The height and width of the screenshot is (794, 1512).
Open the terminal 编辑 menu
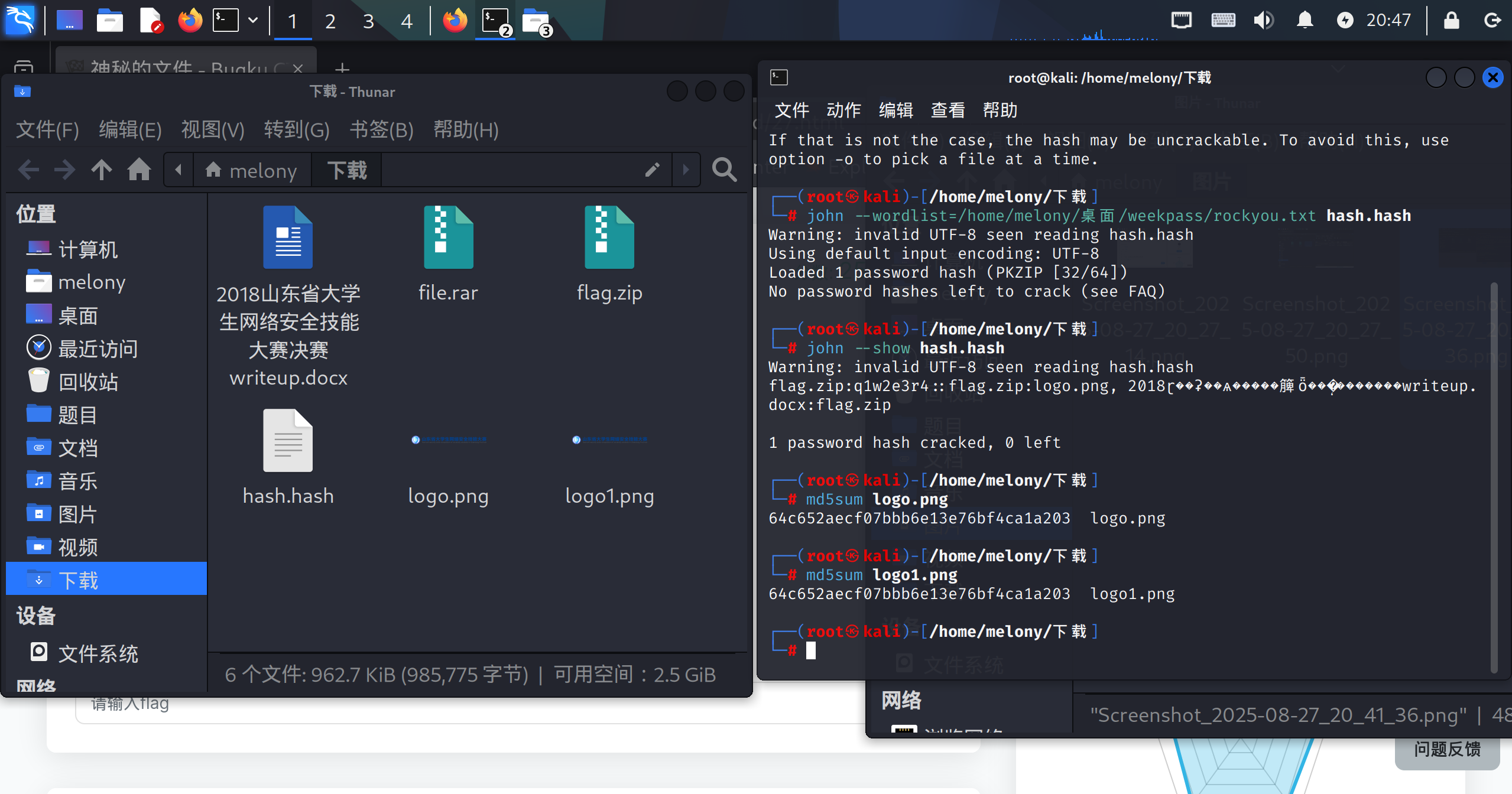pyautogui.click(x=895, y=110)
